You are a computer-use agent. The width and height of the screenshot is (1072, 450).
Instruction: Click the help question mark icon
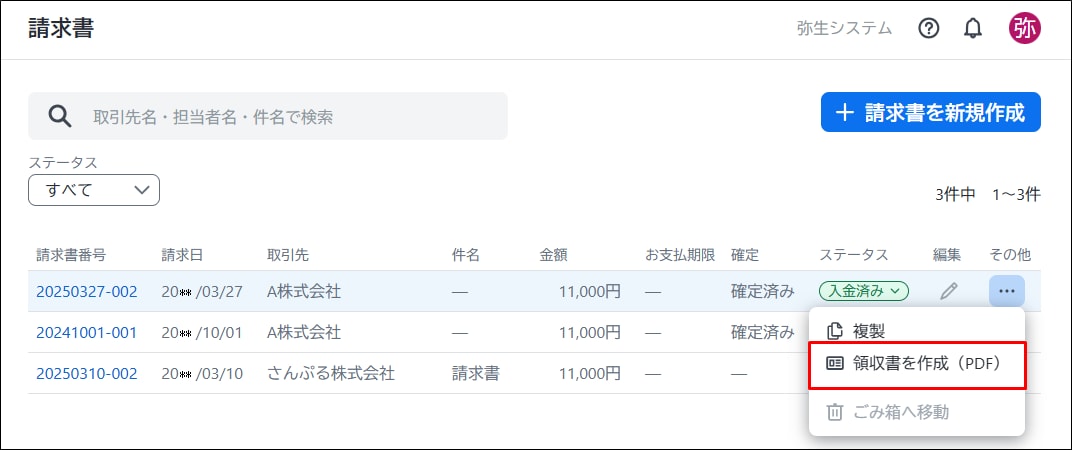coord(928,29)
